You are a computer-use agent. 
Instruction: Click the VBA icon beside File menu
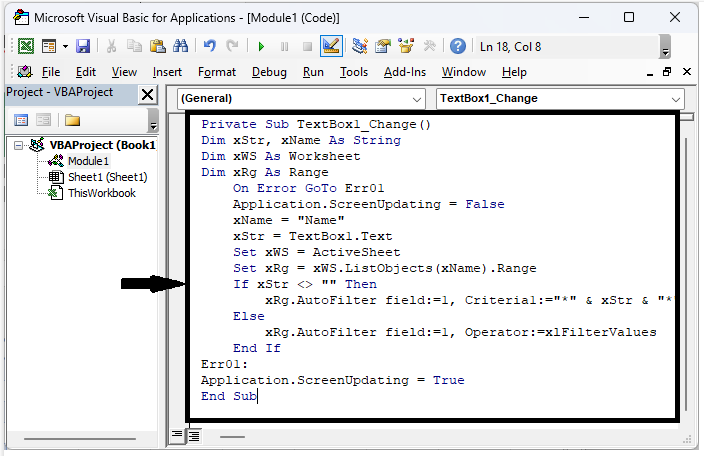25,71
